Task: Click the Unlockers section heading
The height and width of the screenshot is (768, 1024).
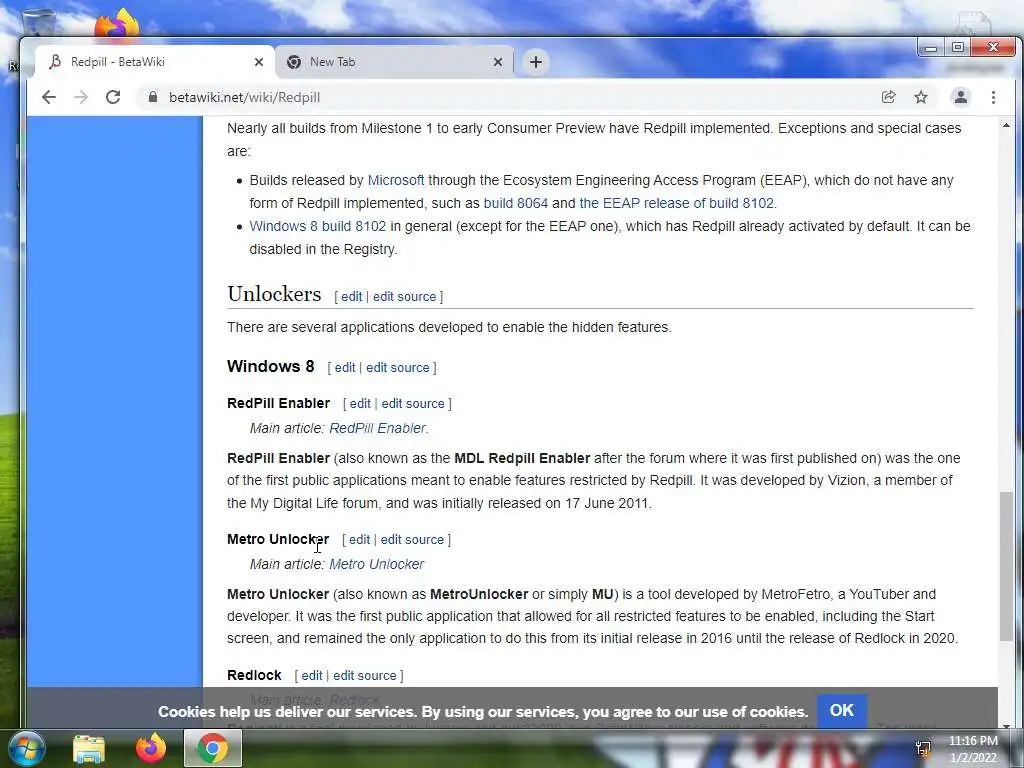Action: pyautogui.click(x=274, y=295)
